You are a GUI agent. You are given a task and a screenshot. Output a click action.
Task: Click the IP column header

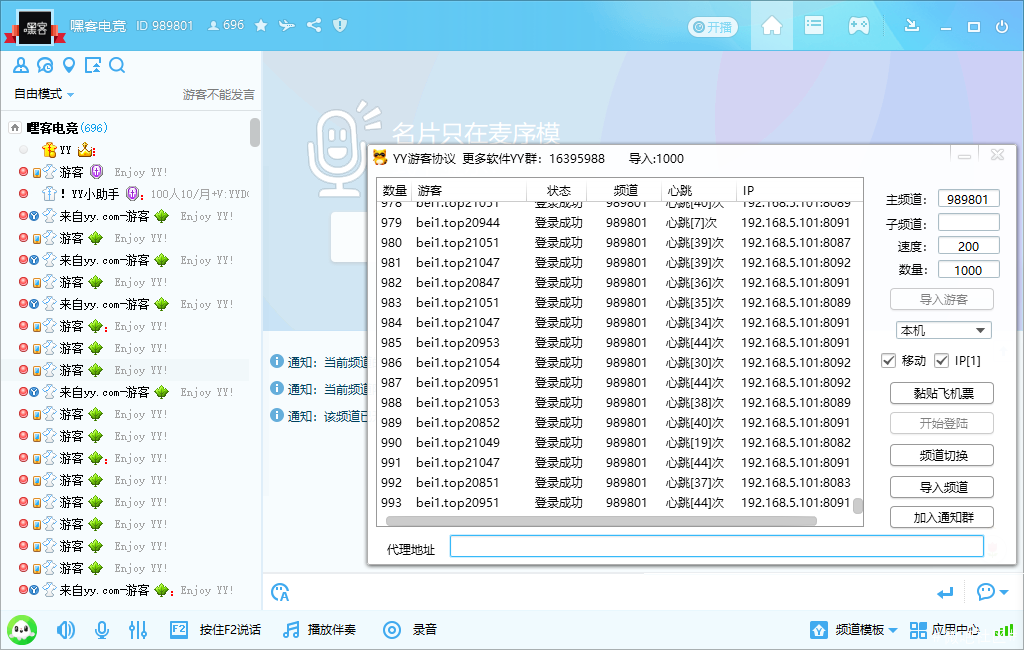click(799, 191)
